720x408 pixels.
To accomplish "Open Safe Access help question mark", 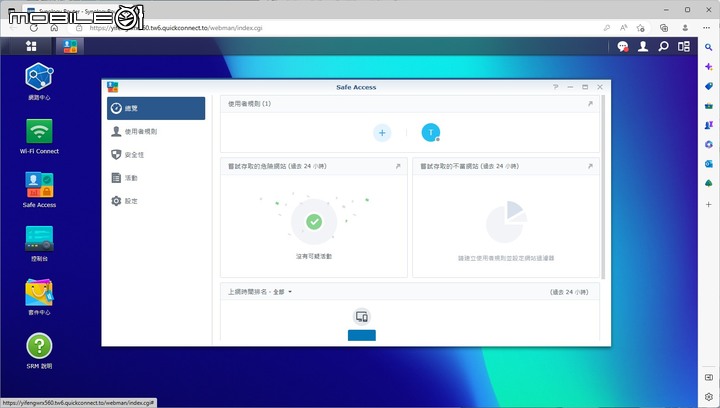I will click(556, 87).
